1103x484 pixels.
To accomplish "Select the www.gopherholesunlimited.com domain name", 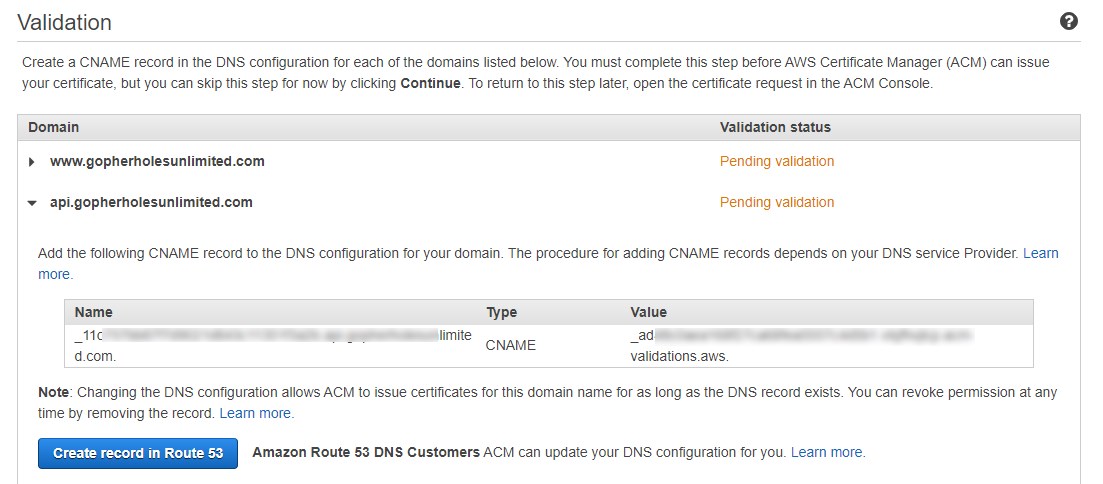I will (157, 161).
